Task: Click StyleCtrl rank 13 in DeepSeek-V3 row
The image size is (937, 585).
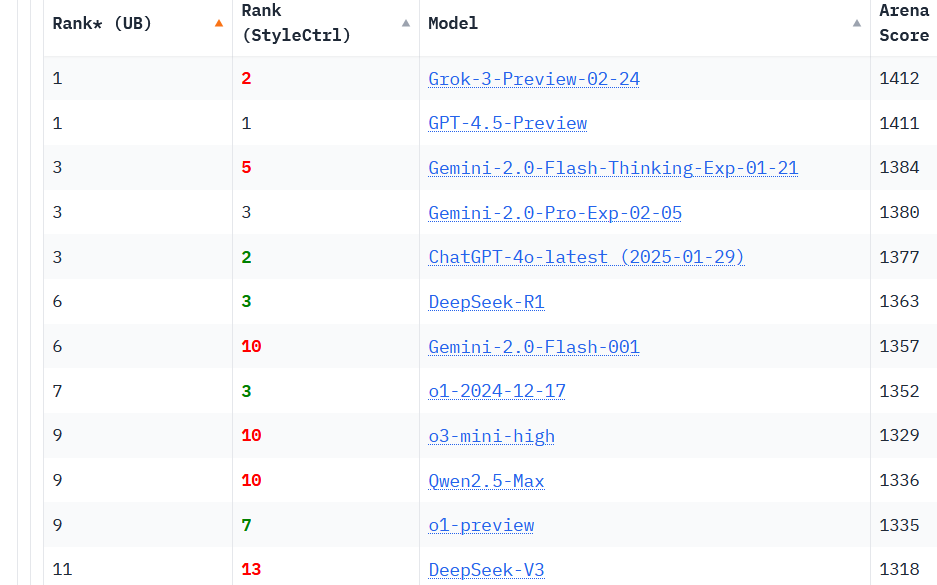Action: pyautogui.click(x=251, y=569)
